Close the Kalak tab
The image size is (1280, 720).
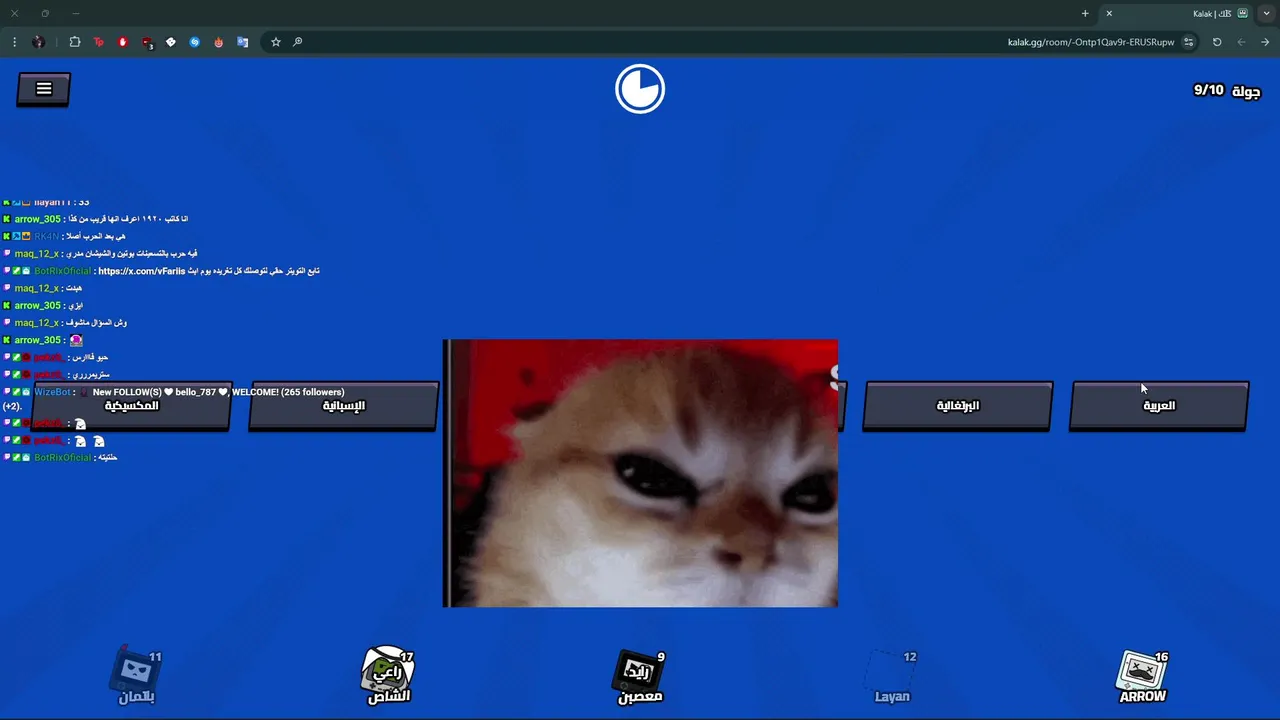(x=1109, y=13)
